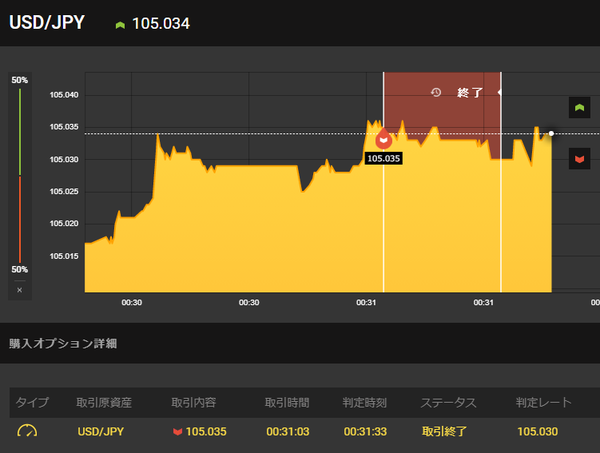The height and width of the screenshot is (453, 600).
Task: Click the 105.020 y-axis label
Action: click(64, 223)
